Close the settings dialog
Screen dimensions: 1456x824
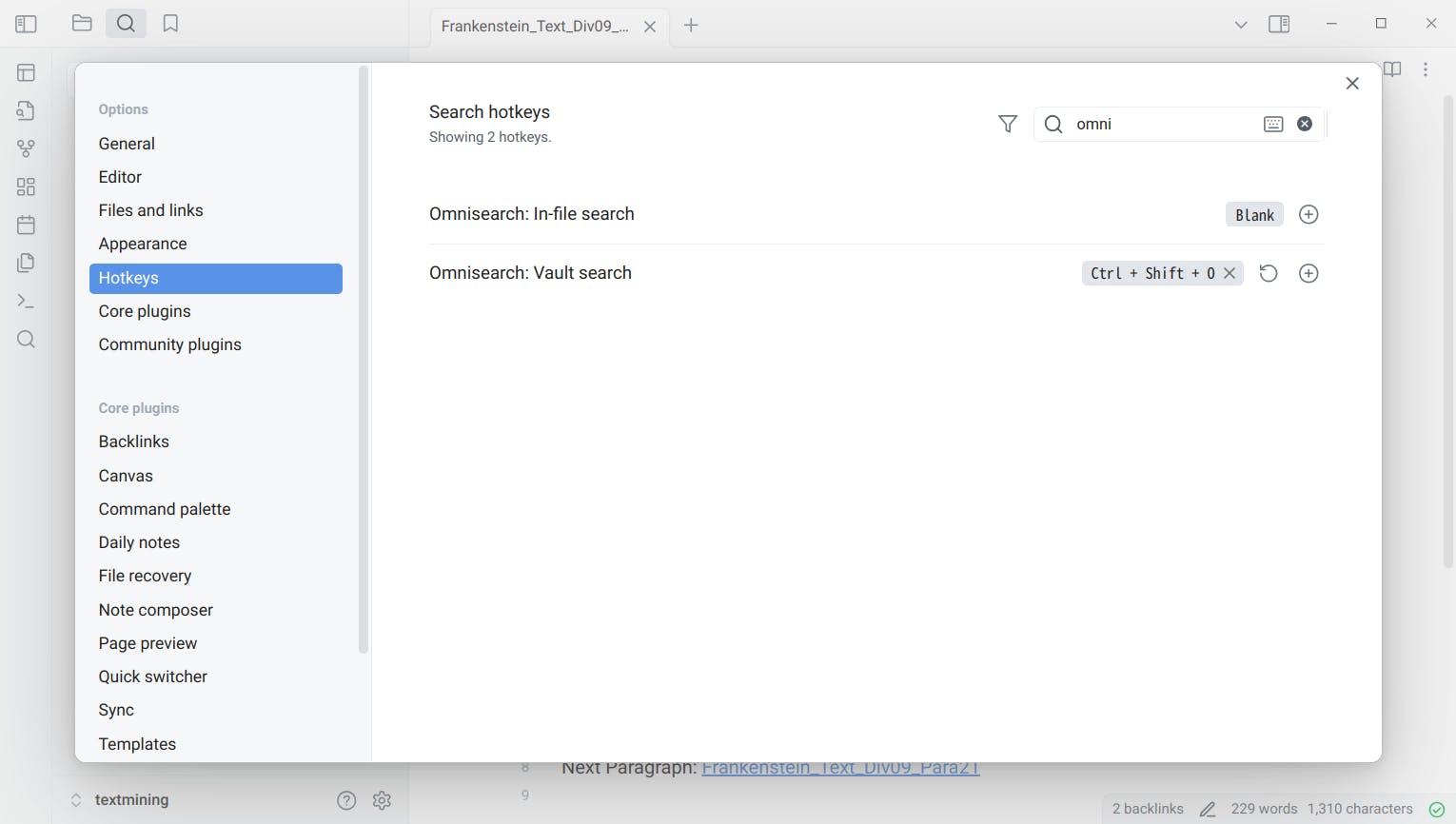tap(1352, 84)
